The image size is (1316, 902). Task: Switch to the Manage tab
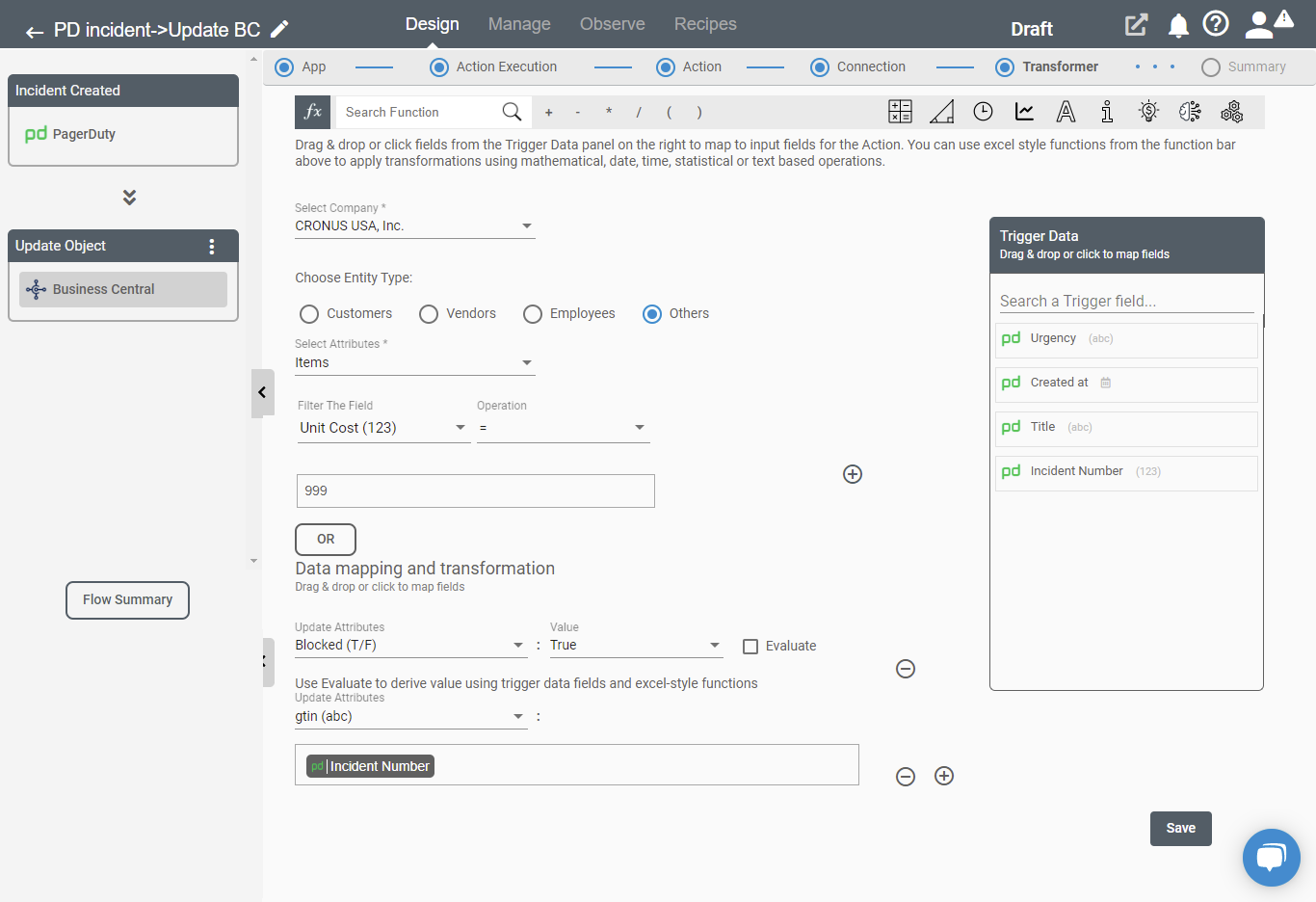(x=519, y=24)
